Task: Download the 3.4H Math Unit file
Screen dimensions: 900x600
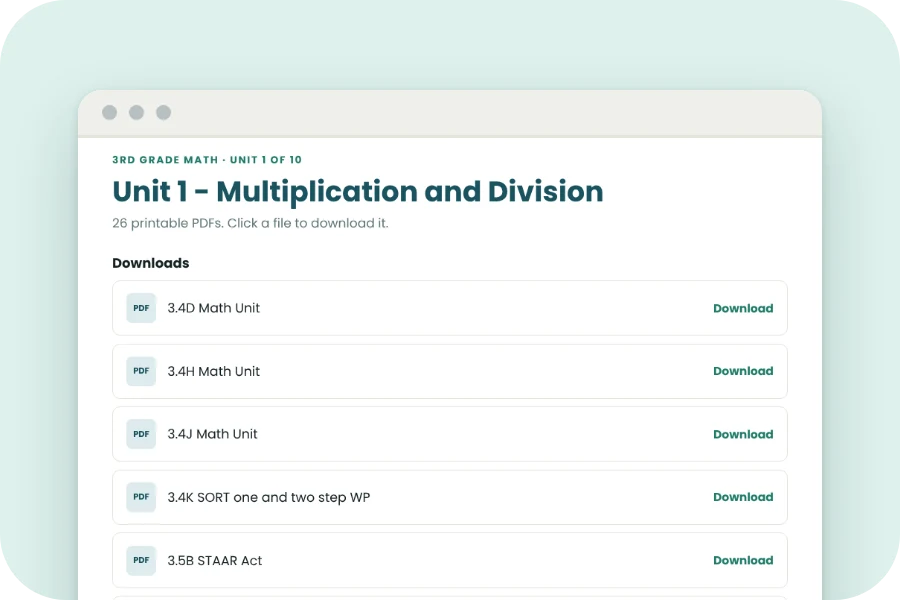Action: click(743, 371)
